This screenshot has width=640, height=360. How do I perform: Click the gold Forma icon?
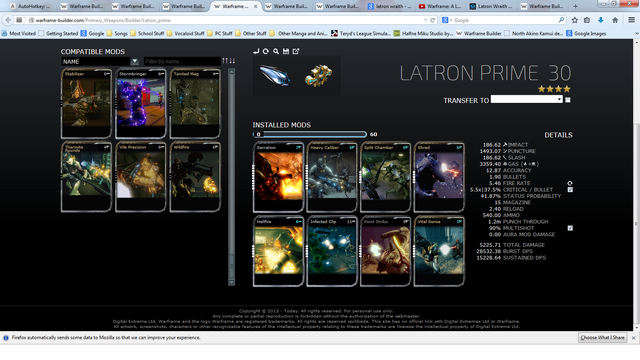coord(318,76)
